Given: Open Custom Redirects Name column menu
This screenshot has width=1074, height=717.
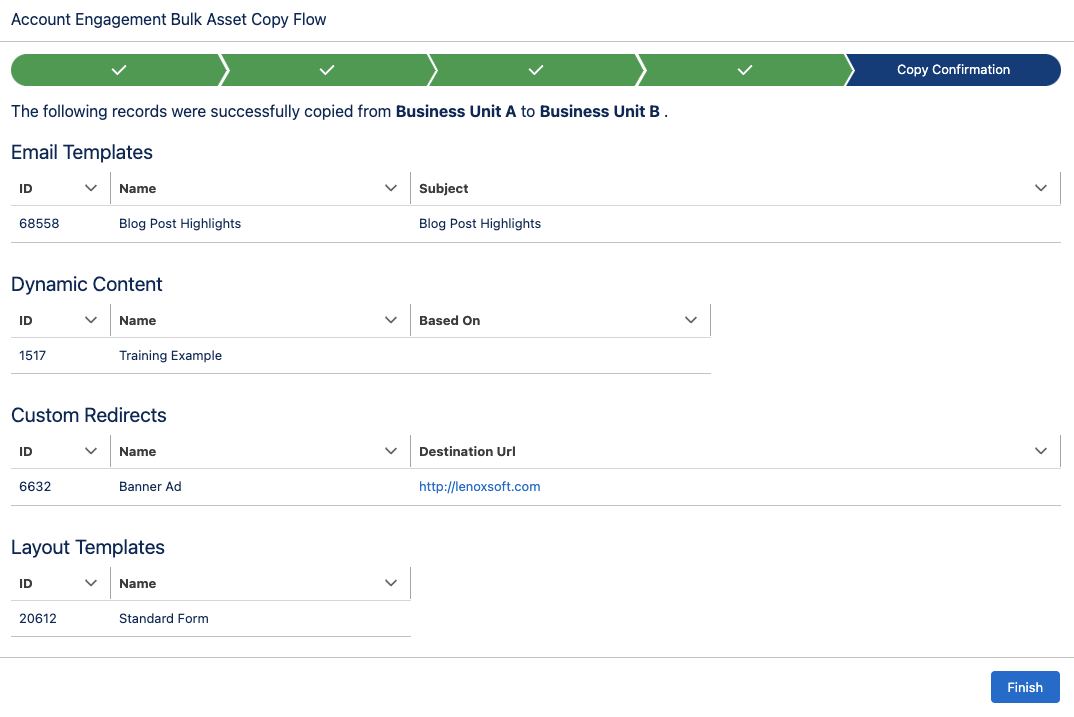Looking at the screenshot, I should (391, 451).
